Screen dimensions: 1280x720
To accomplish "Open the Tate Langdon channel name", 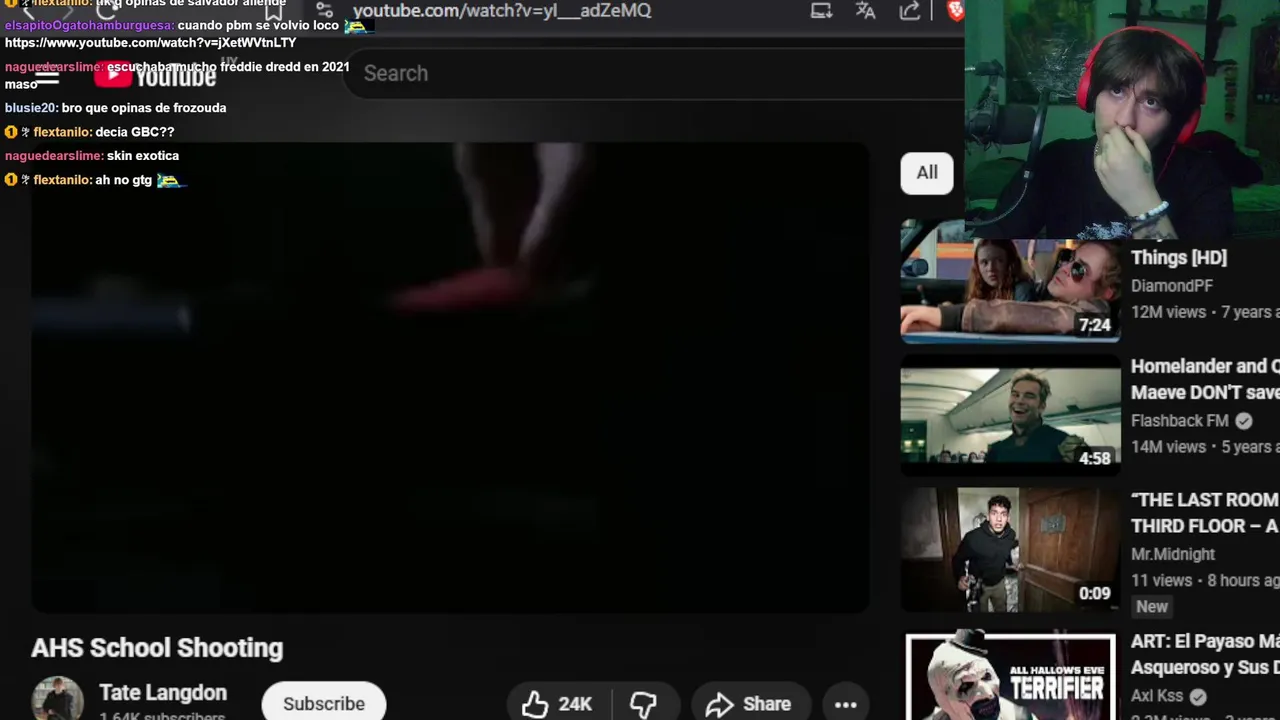I will [x=163, y=692].
